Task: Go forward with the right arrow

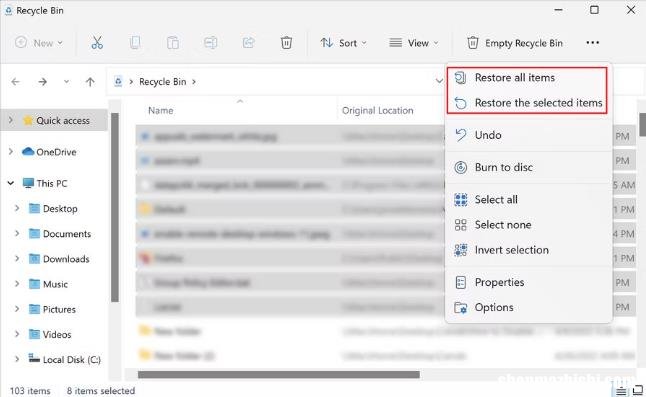Action: tap(42, 82)
